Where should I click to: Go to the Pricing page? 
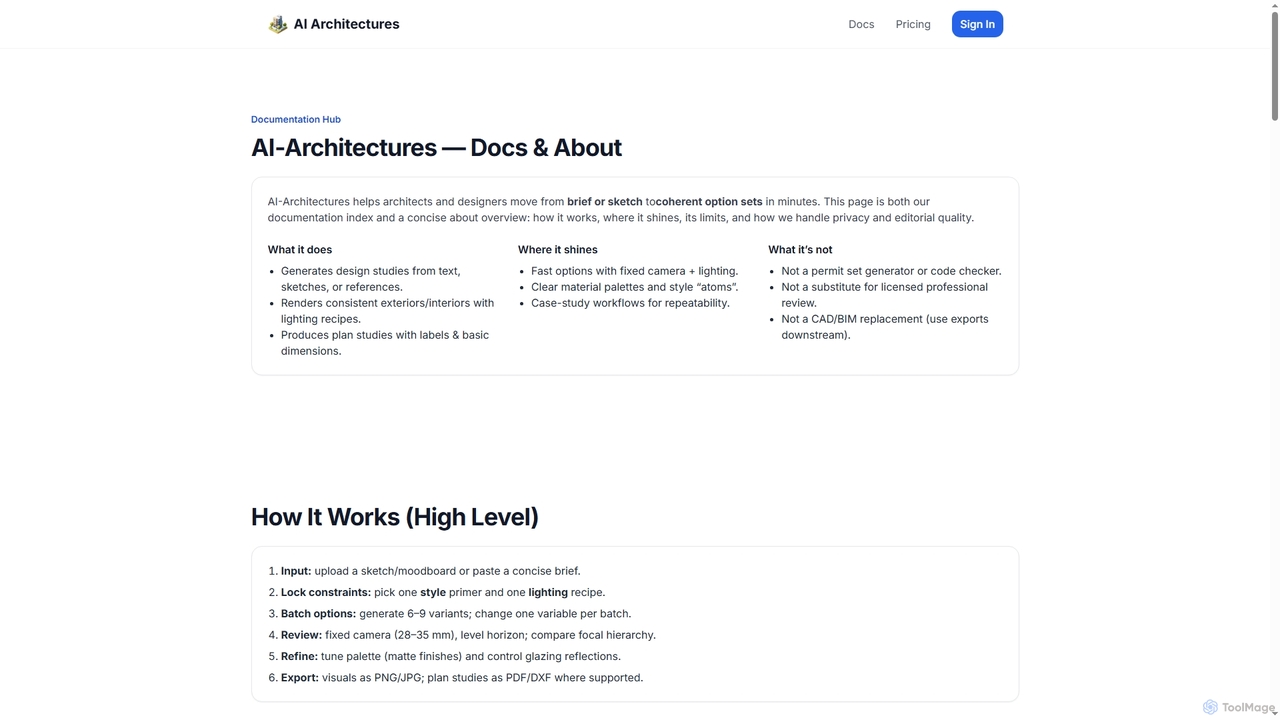(x=913, y=24)
